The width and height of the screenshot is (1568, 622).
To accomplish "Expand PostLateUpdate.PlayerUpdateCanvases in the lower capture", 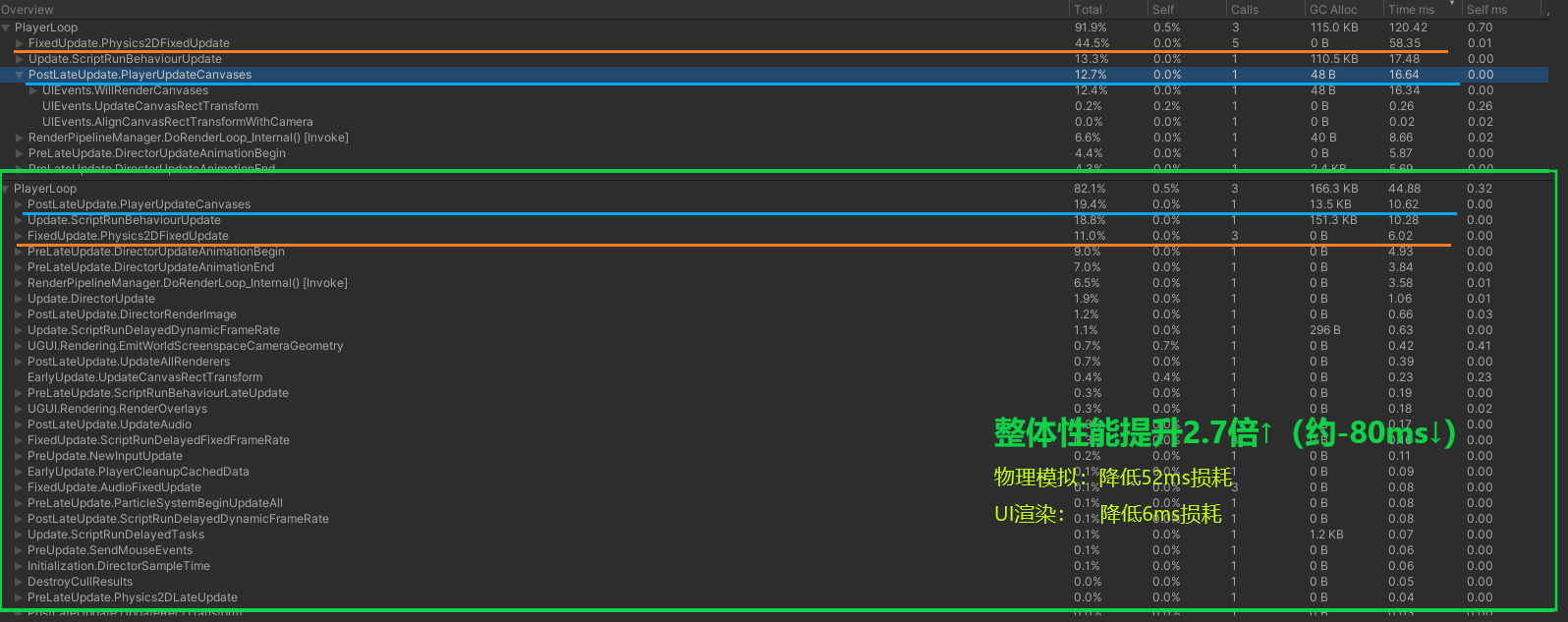I will pos(19,204).
